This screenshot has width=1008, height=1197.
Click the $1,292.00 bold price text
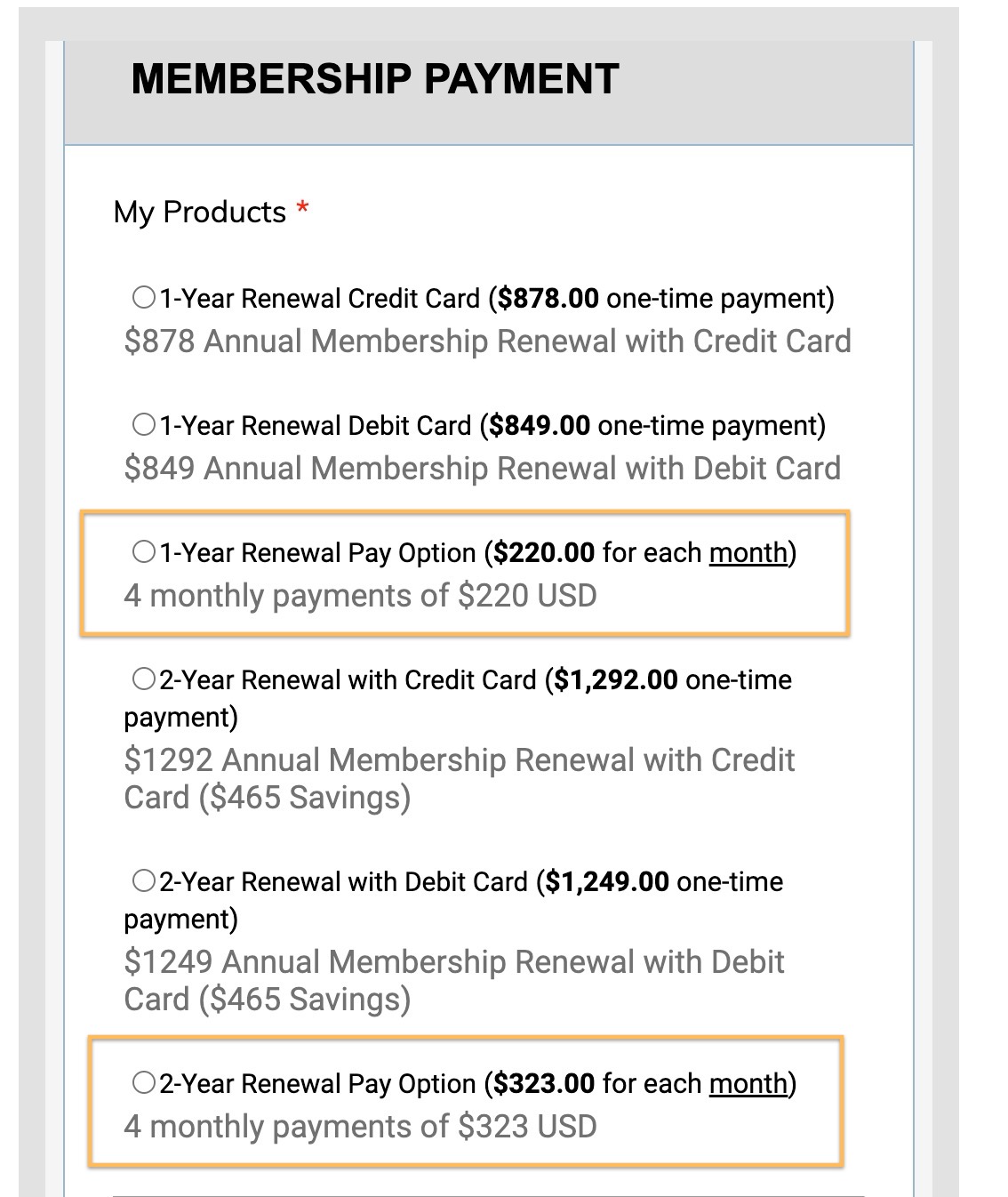pos(615,680)
